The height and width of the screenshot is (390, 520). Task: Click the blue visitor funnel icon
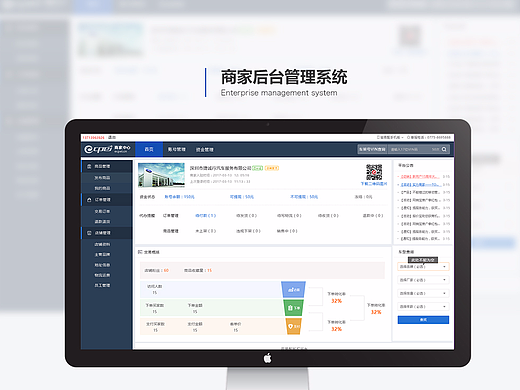[293, 289]
